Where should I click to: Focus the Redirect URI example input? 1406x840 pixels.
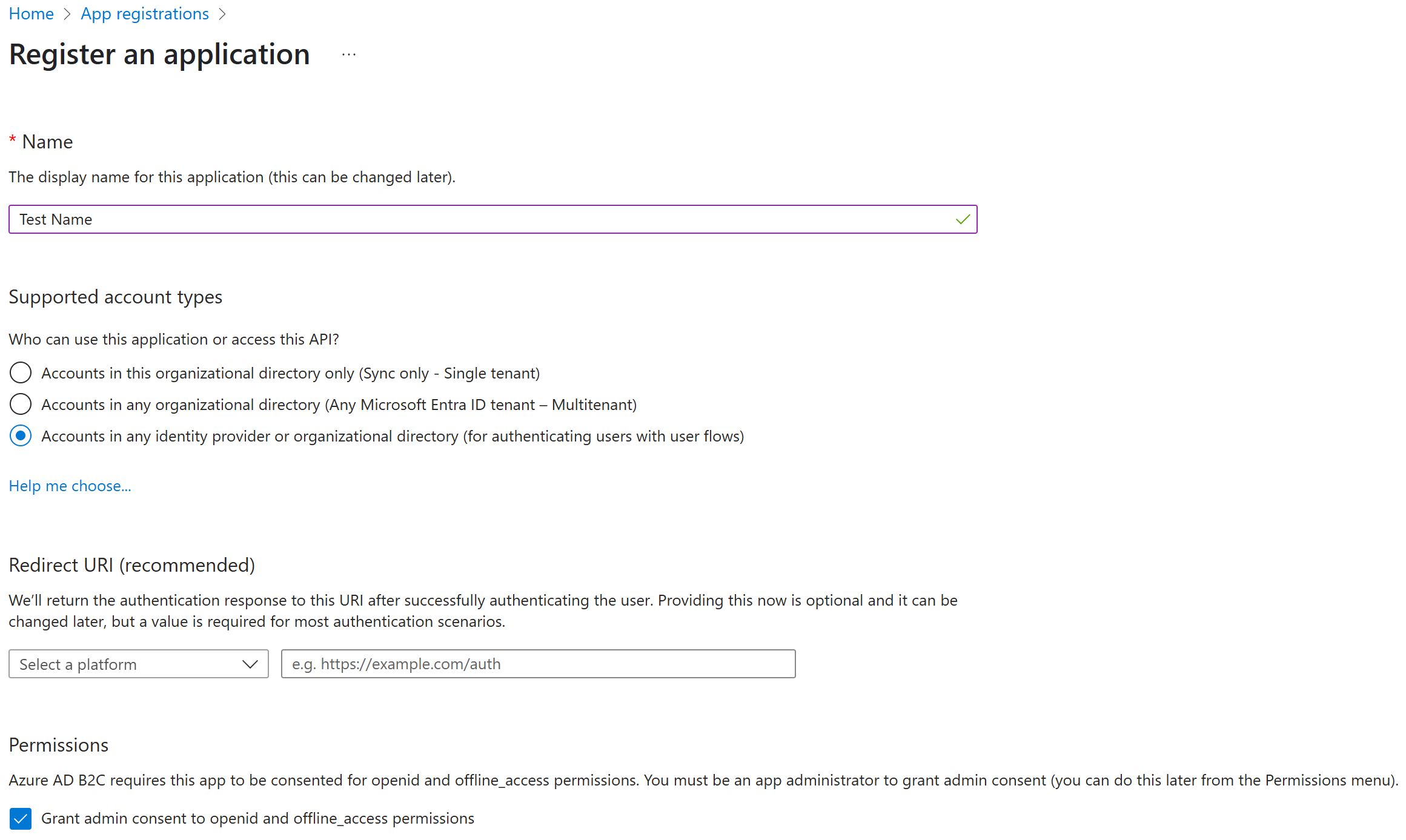tap(538, 664)
